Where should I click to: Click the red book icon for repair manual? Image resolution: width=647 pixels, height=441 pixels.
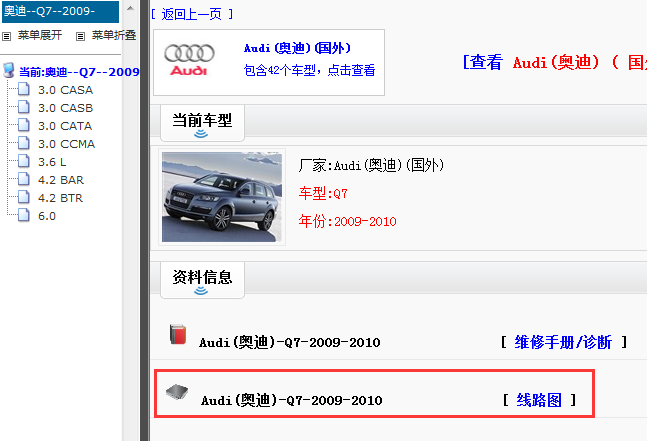pos(178,334)
